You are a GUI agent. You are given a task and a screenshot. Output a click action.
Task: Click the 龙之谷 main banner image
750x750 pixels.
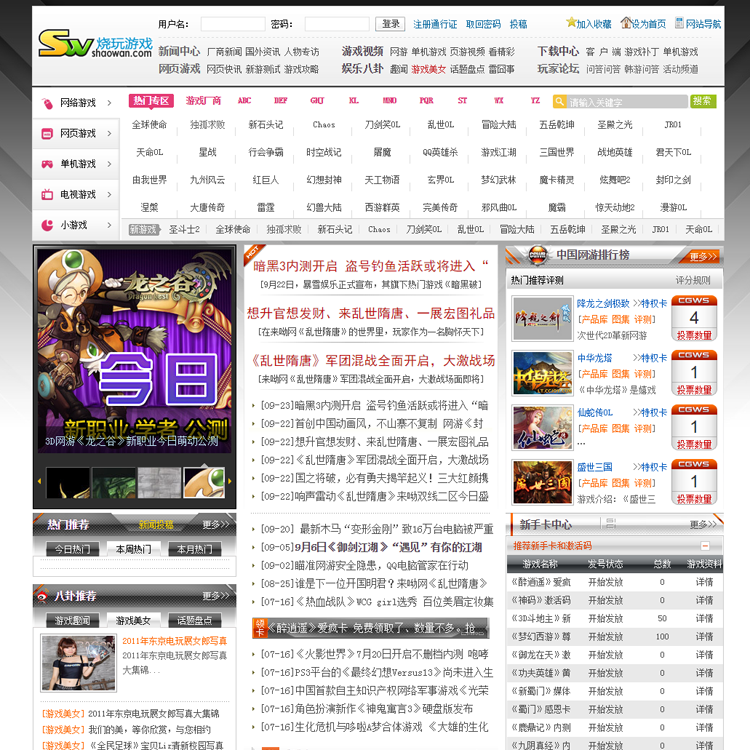[x=134, y=350]
